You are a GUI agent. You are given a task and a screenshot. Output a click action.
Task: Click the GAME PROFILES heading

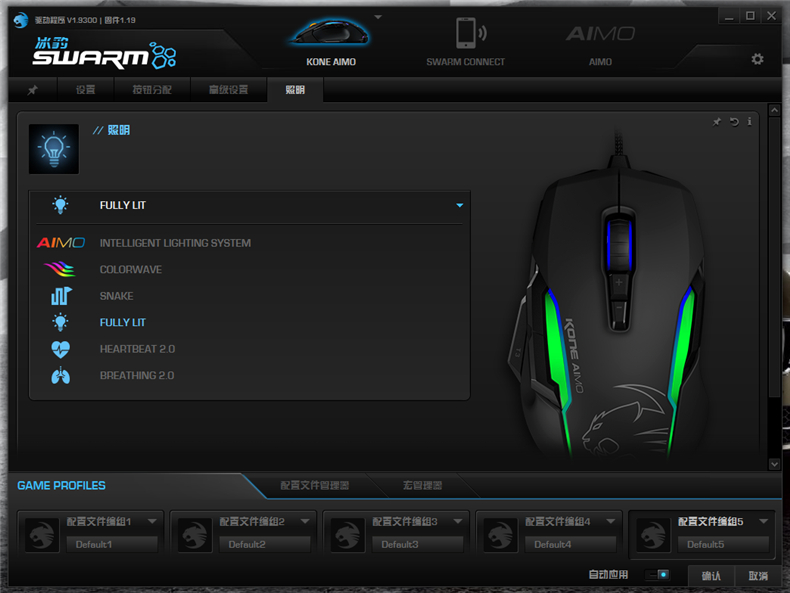pyautogui.click(x=61, y=486)
